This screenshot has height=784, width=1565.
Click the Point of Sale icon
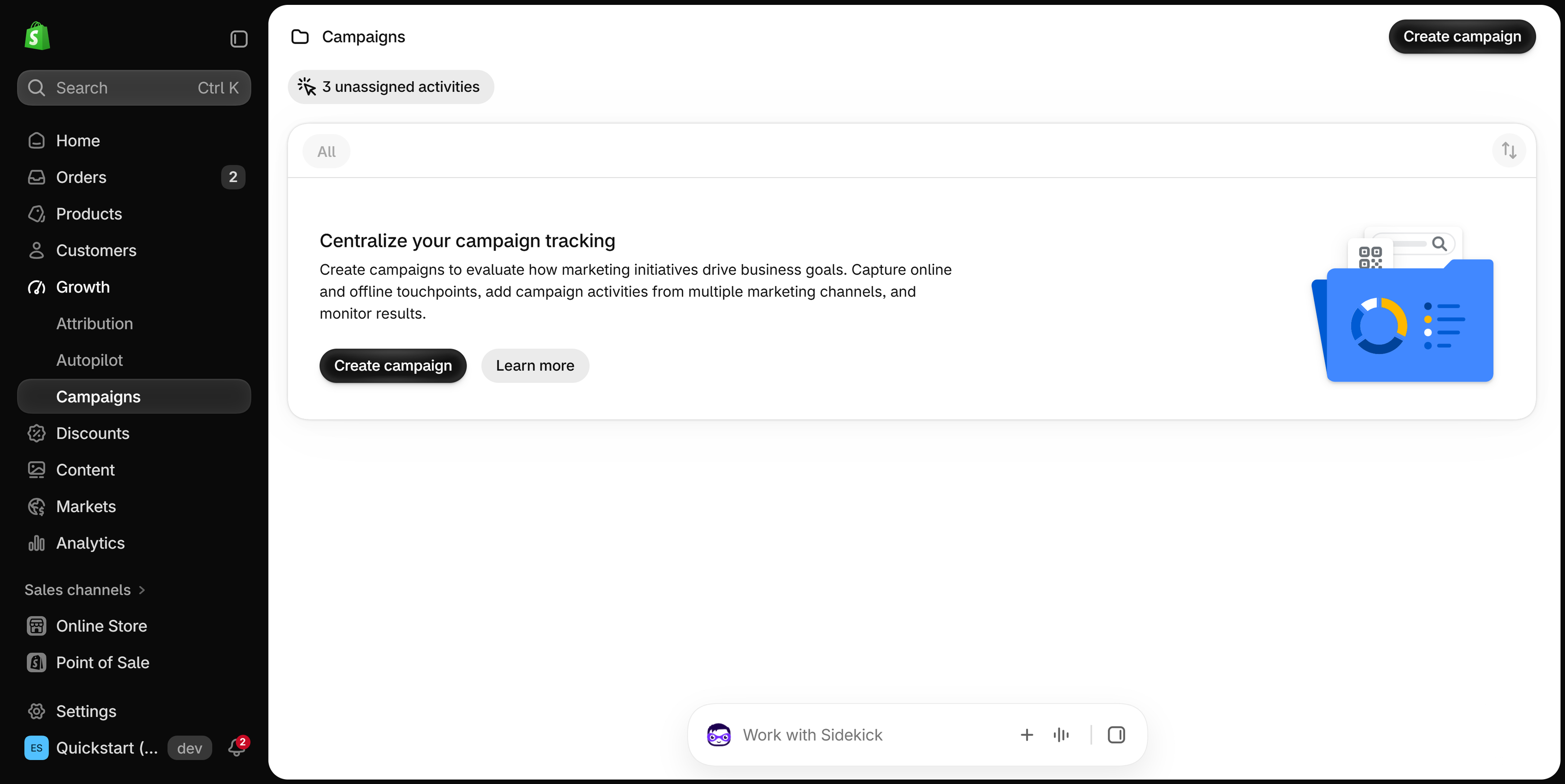click(x=37, y=663)
